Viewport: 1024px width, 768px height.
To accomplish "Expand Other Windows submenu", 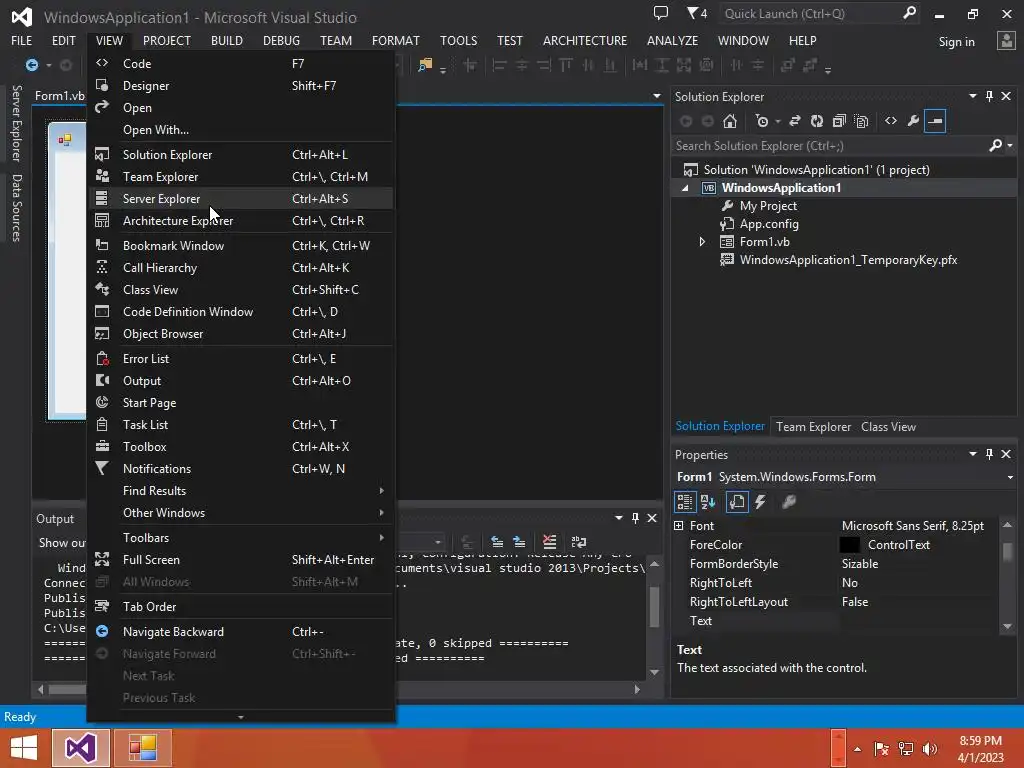I will click(x=240, y=513).
